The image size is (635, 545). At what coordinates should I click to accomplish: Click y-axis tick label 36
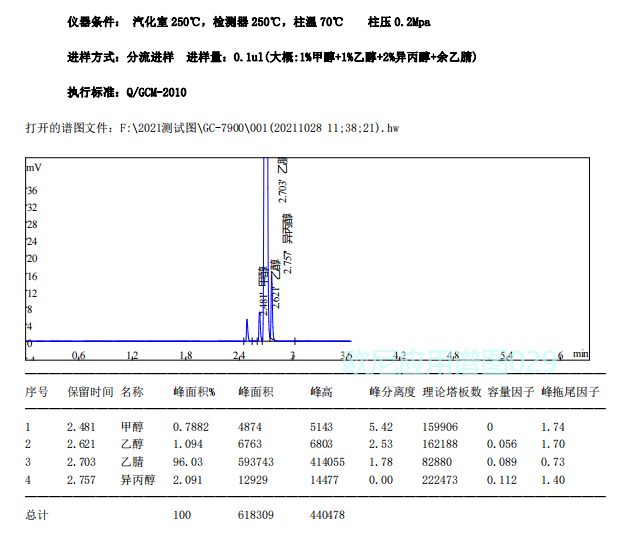tap(32, 190)
